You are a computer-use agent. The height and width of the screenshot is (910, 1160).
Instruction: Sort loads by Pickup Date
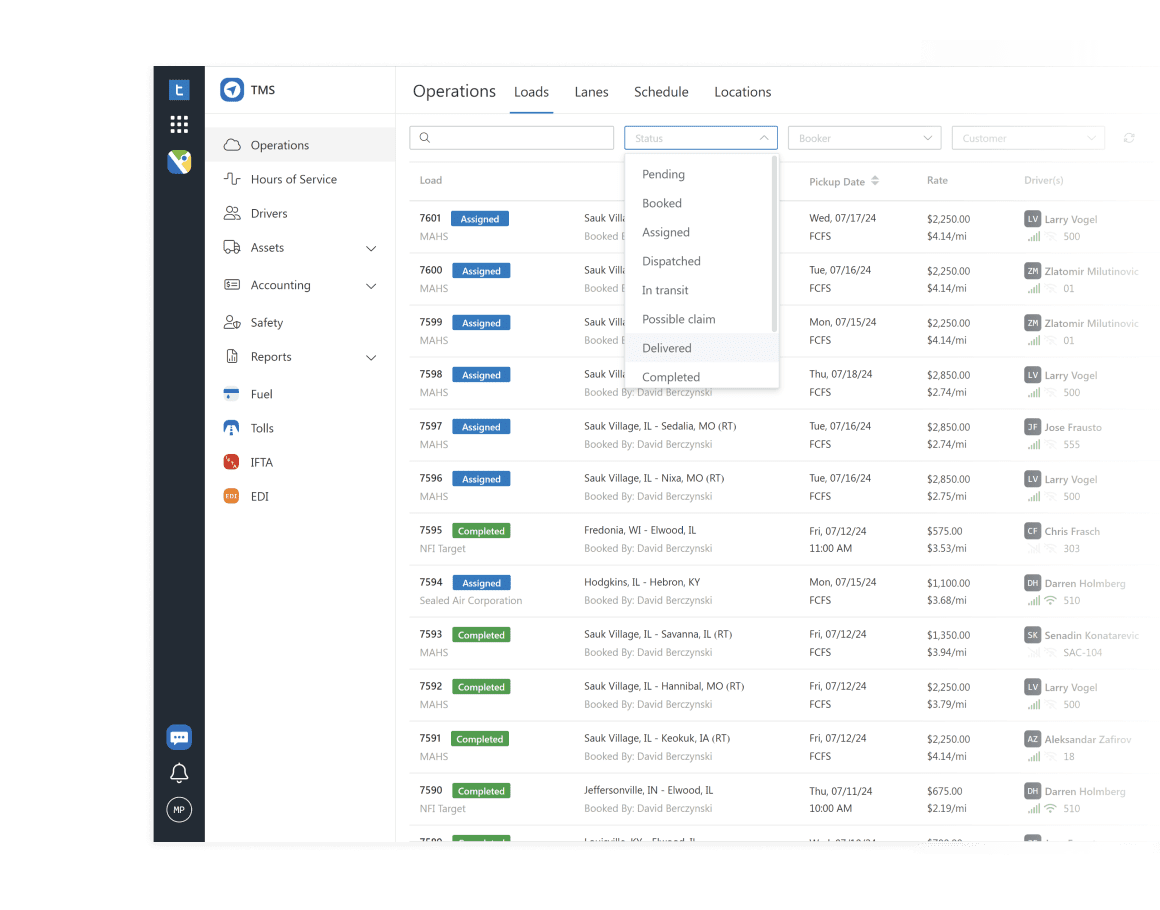point(843,180)
